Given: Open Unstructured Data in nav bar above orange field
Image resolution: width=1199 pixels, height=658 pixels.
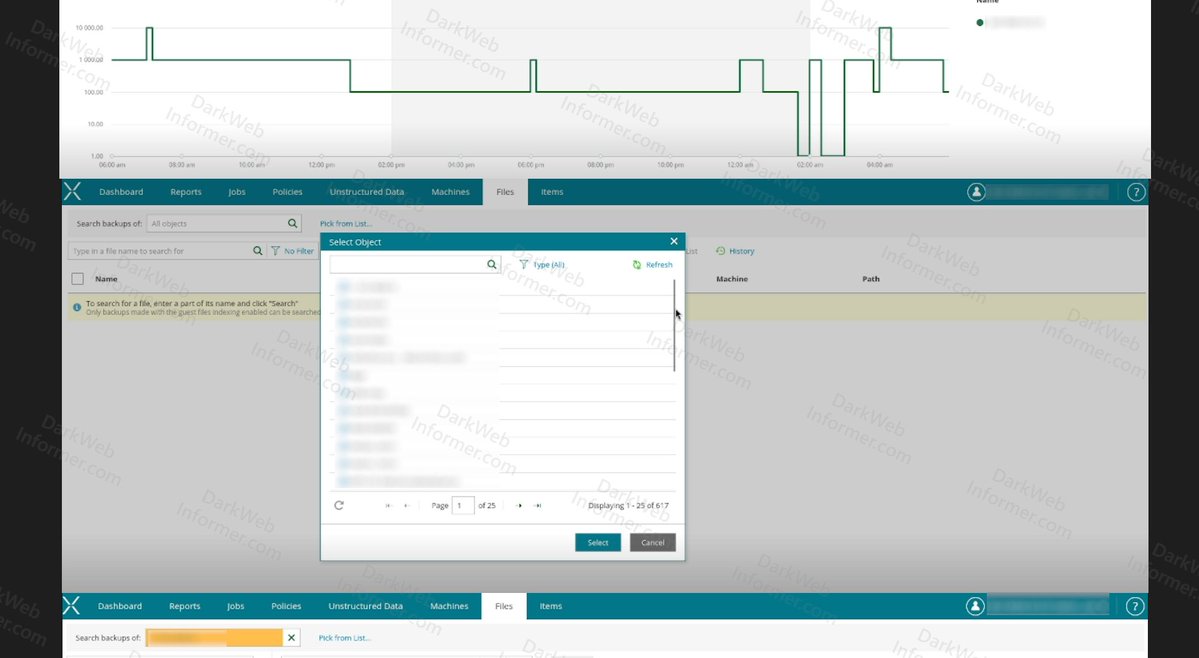Looking at the screenshot, I should tap(366, 606).
